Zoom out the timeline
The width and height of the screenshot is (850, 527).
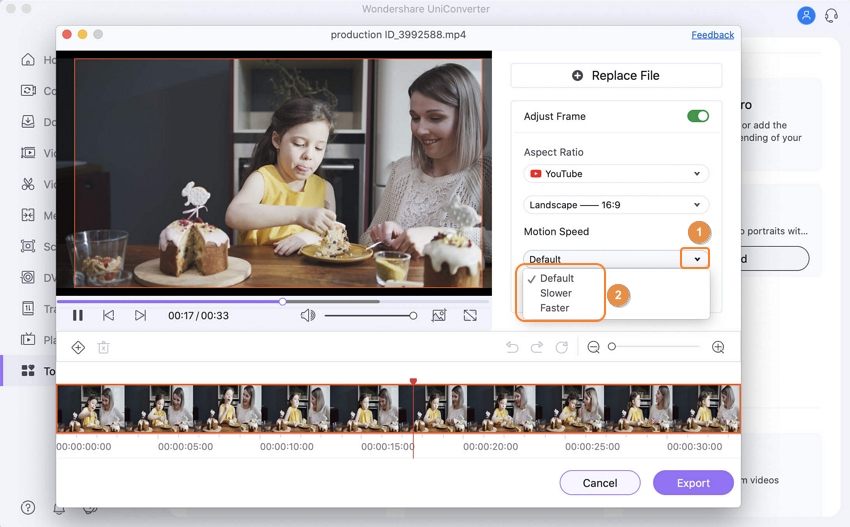[x=594, y=347]
